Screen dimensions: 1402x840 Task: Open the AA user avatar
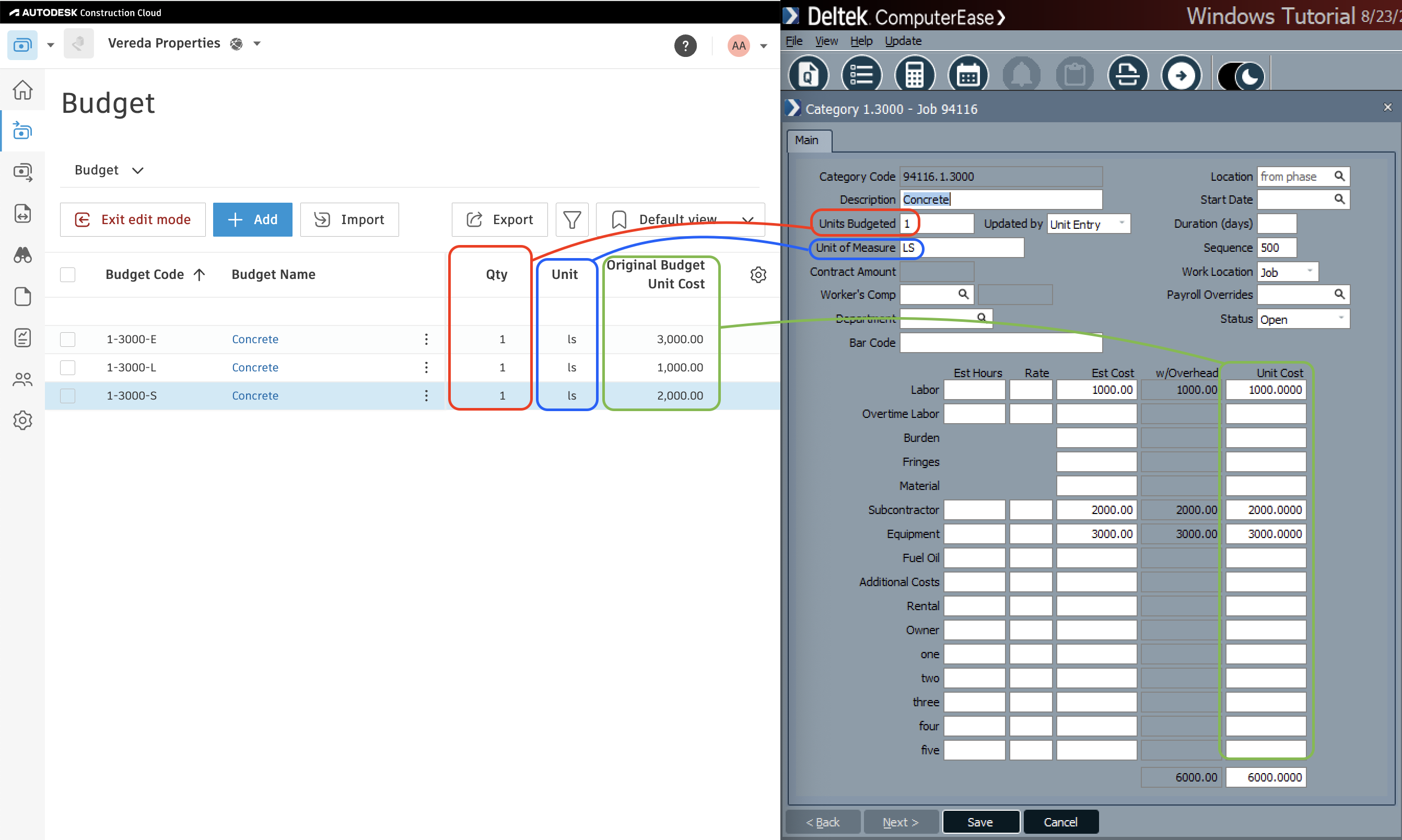pyautogui.click(x=739, y=45)
